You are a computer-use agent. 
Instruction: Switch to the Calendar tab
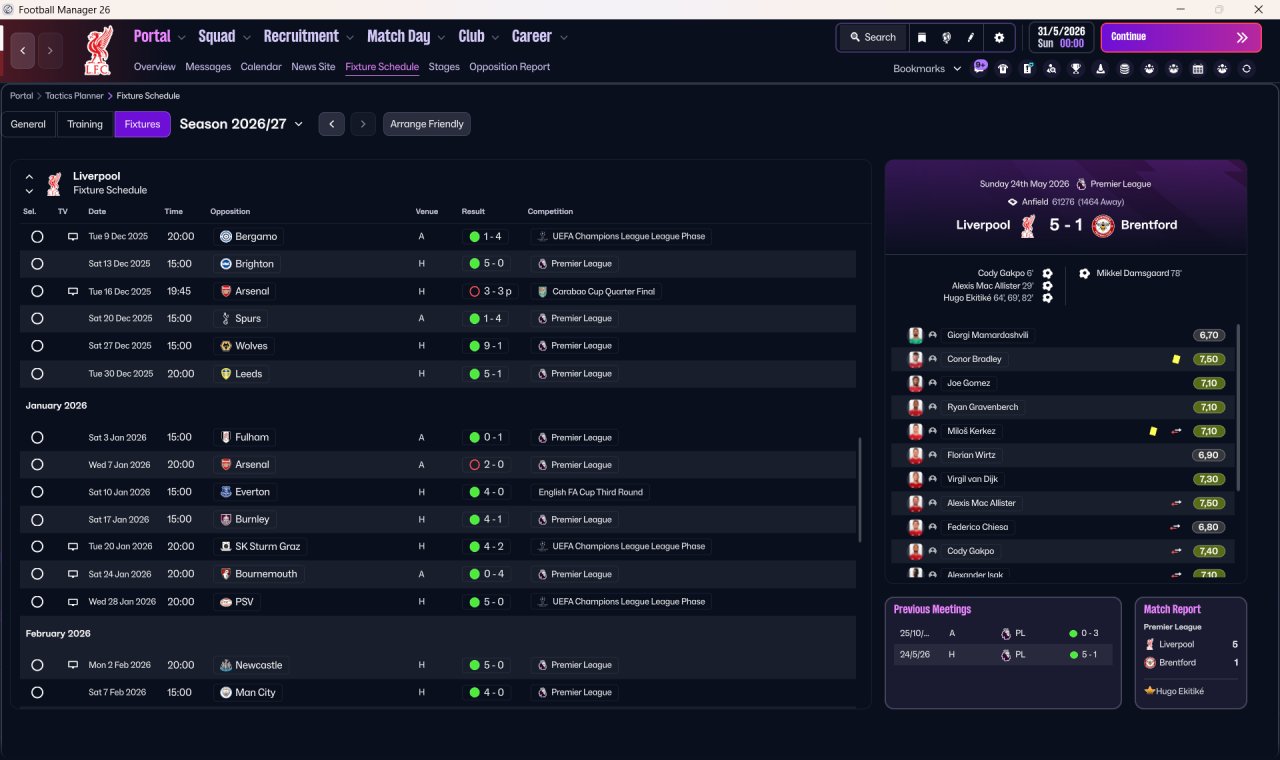[x=261, y=67]
